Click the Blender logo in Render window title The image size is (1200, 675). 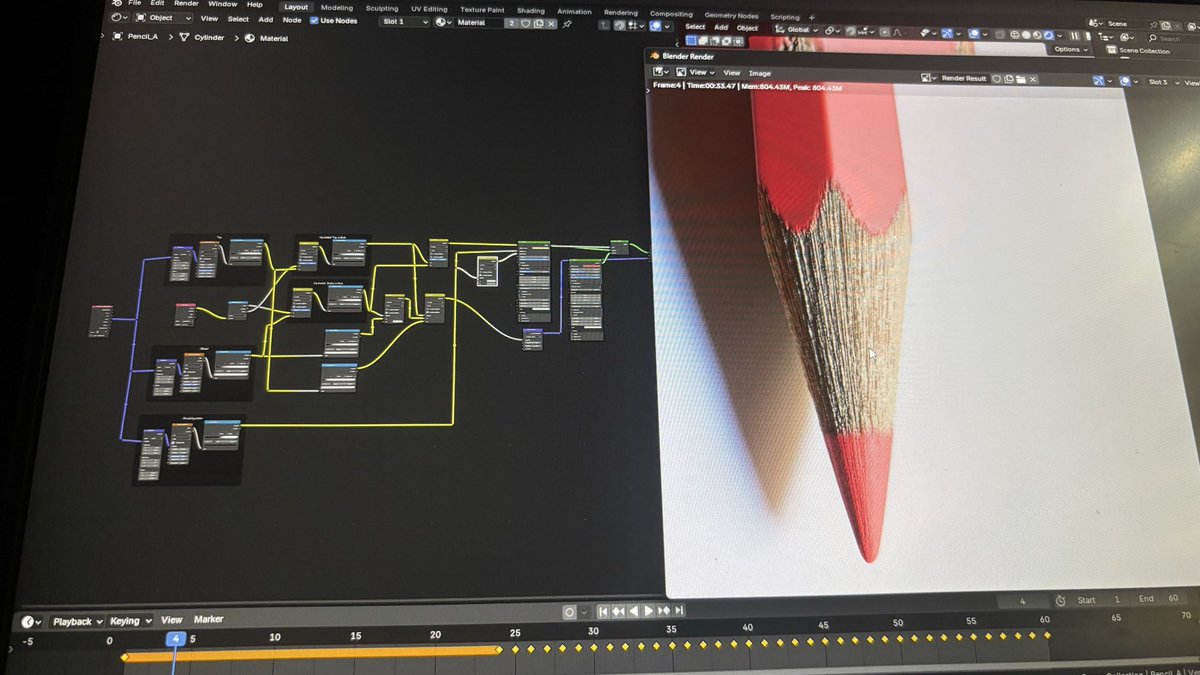click(x=655, y=56)
